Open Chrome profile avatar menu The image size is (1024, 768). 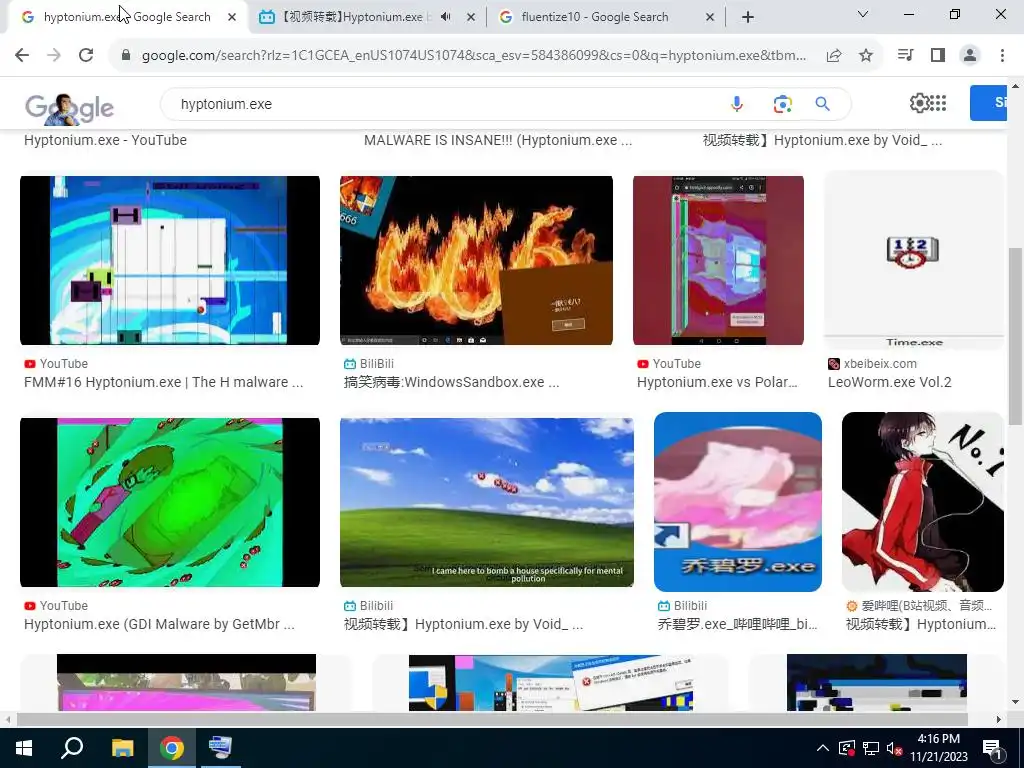coord(970,56)
